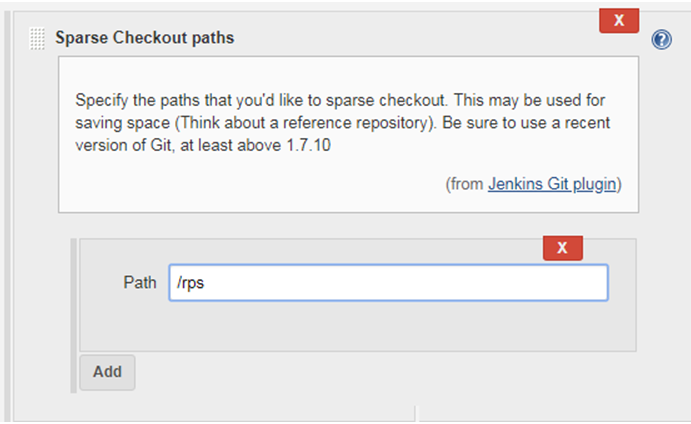This screenshot has height=424, width=691.
Task: Click the gray bar left of Path entry
Action: (x=74, y=316)
